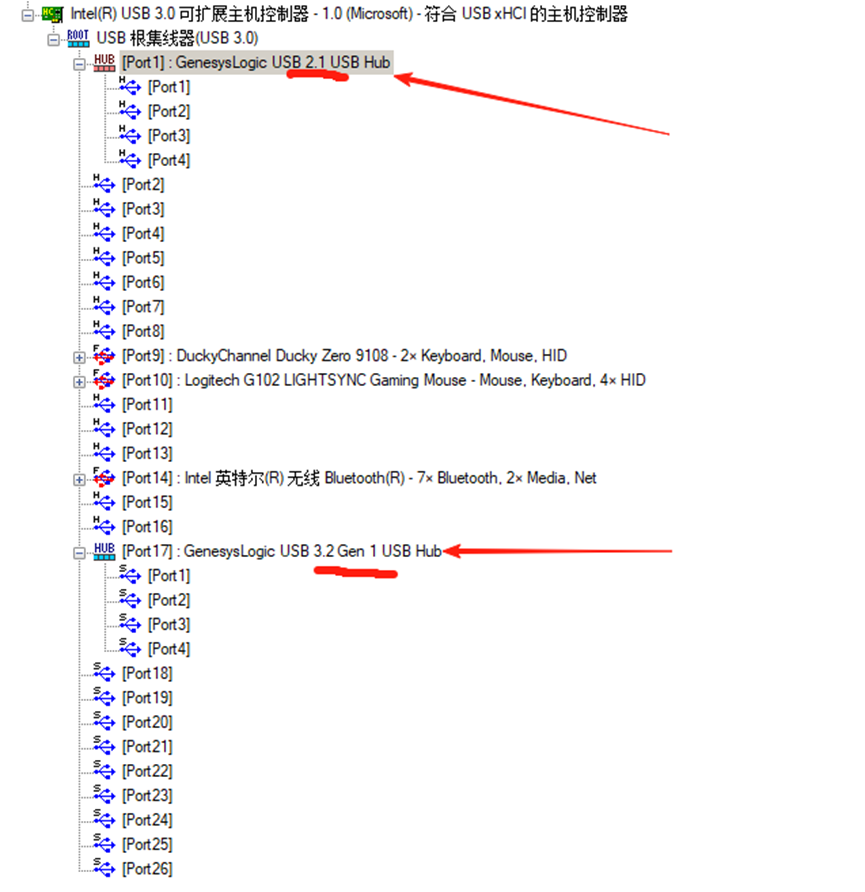The height and width of the screenshot is (892, 865).
Task: Click the Logitech G102 mouse device icon
Action: click(x=104, y=380)
